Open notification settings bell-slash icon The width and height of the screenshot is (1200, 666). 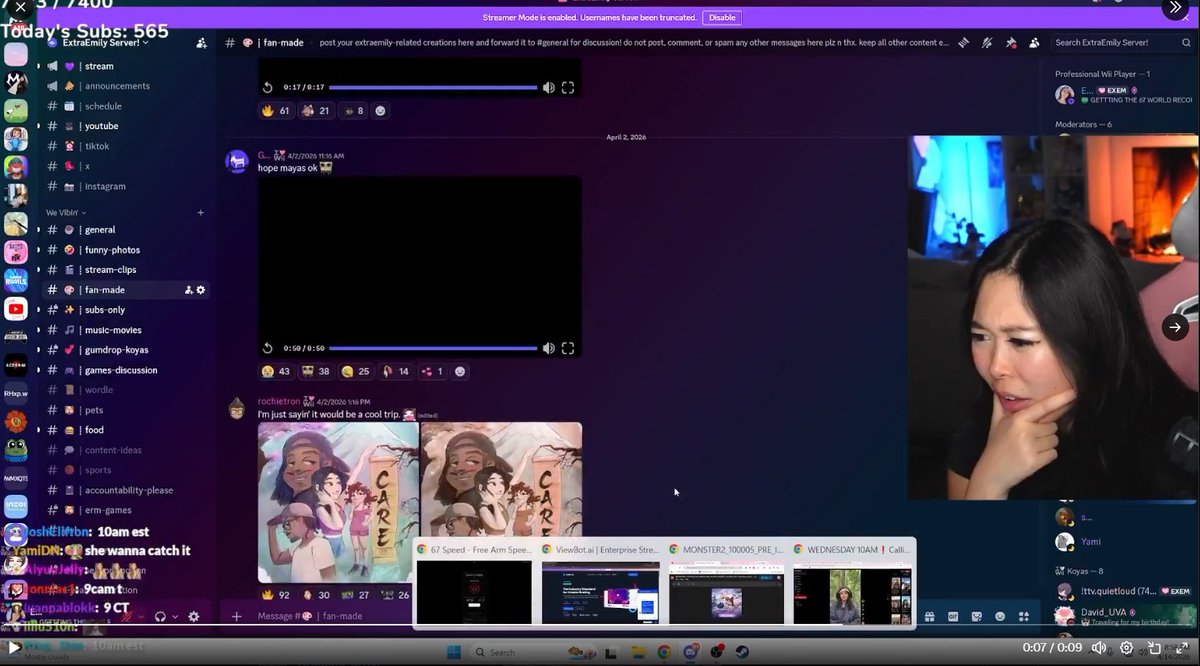[987, 43]
